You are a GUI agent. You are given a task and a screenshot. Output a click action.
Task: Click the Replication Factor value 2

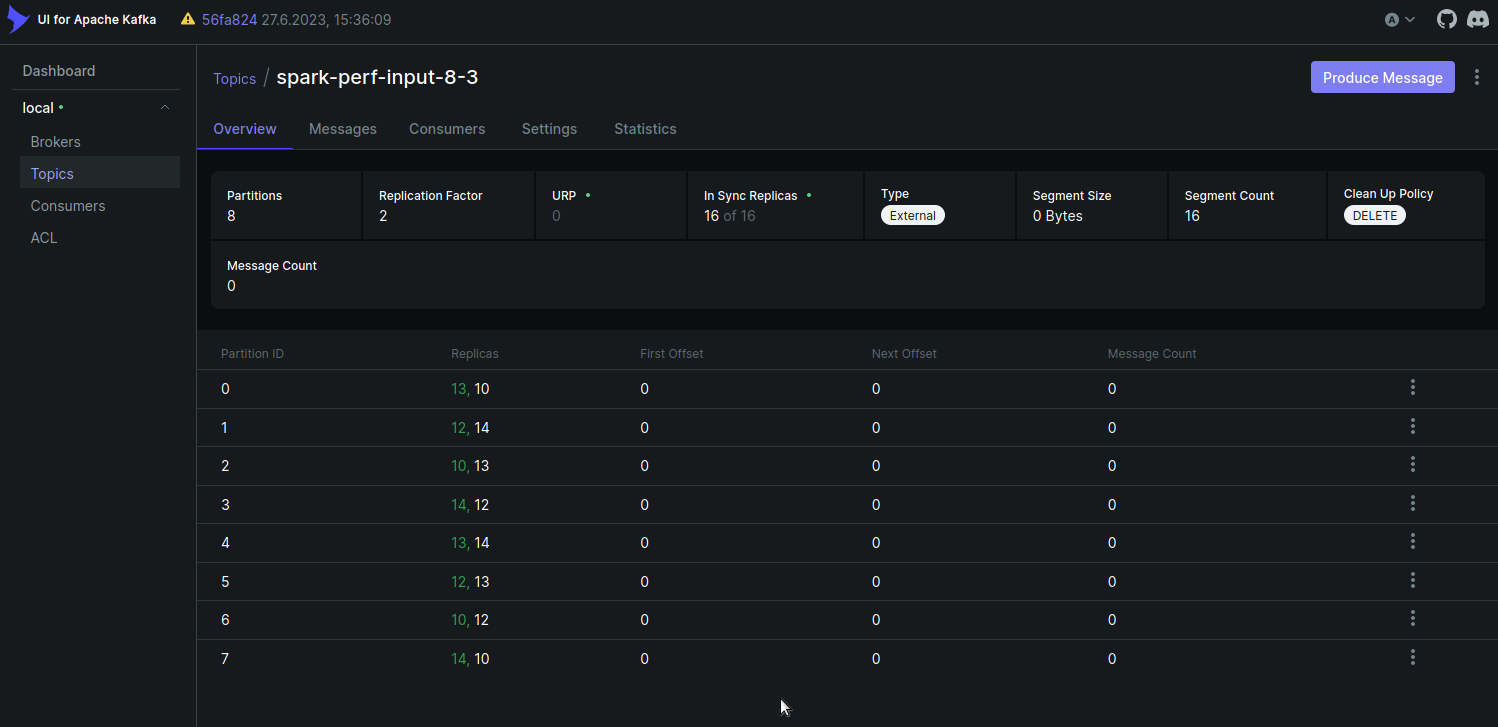point(383,216)
